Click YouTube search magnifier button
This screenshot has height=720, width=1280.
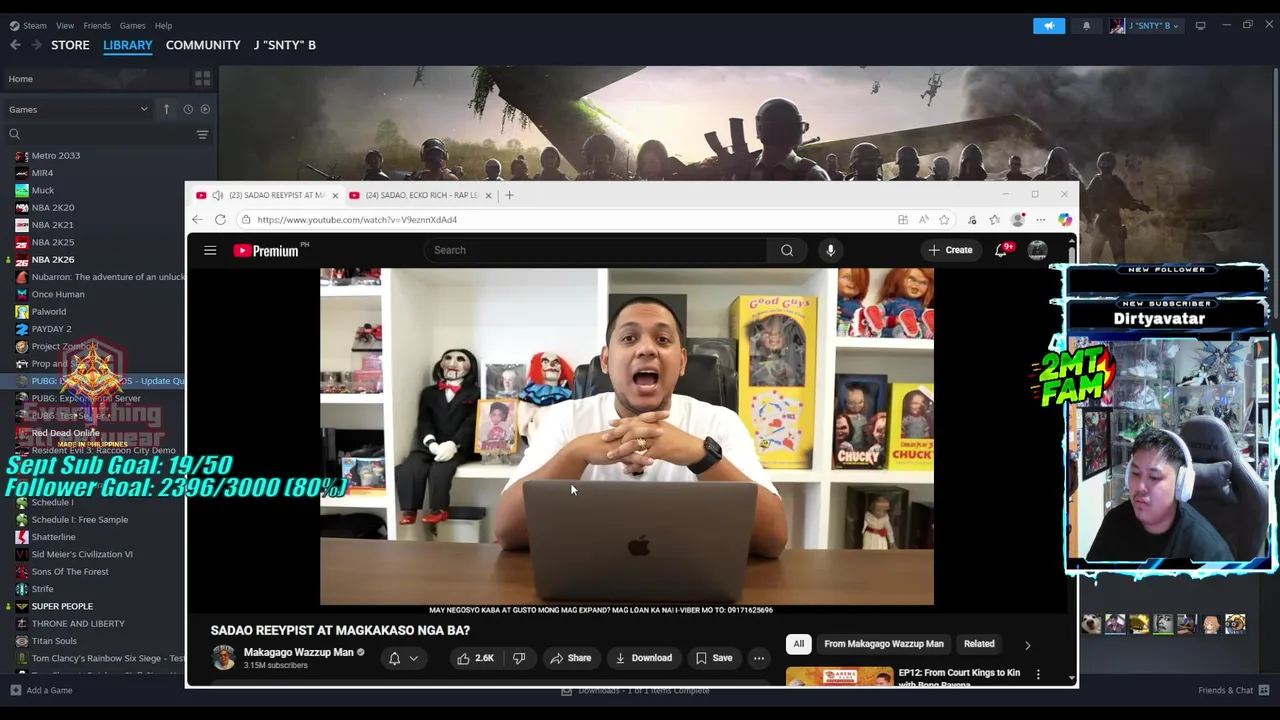click(787, 250)
